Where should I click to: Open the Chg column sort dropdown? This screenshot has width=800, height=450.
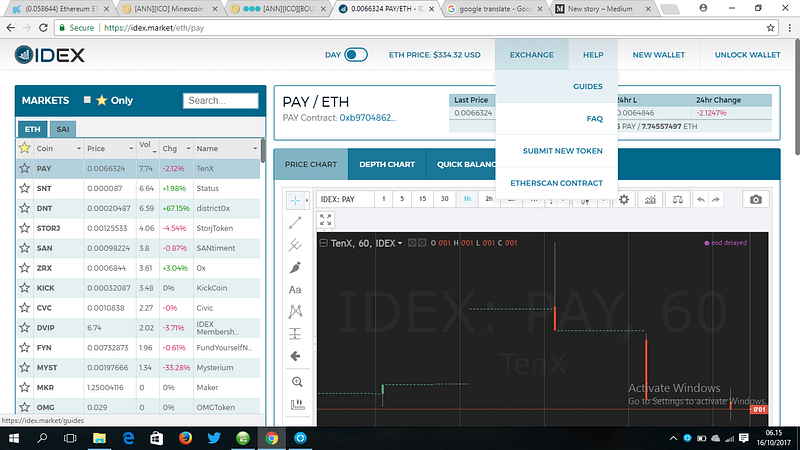pos(188,148)
